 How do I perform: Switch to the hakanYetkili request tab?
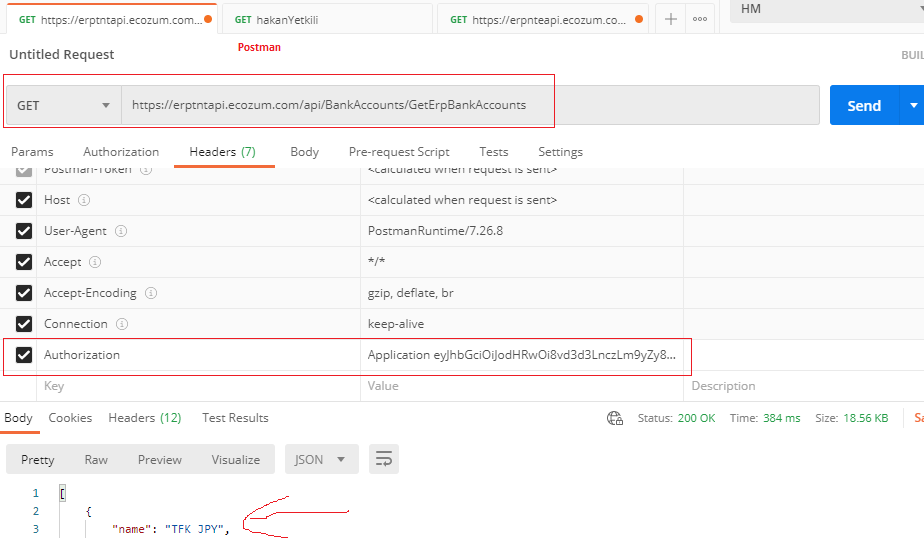pos(328,19)
